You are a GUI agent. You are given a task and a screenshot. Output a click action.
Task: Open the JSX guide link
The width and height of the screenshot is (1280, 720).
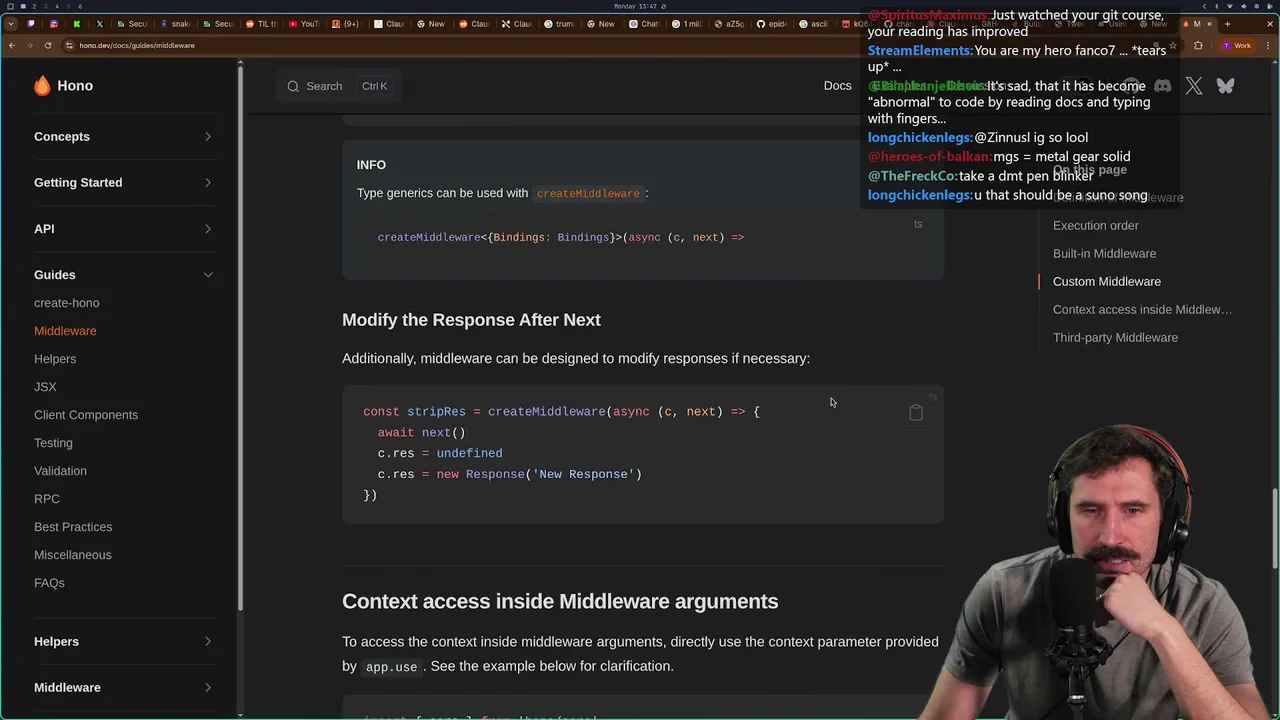pyautogui.click(x=45, y=387)
